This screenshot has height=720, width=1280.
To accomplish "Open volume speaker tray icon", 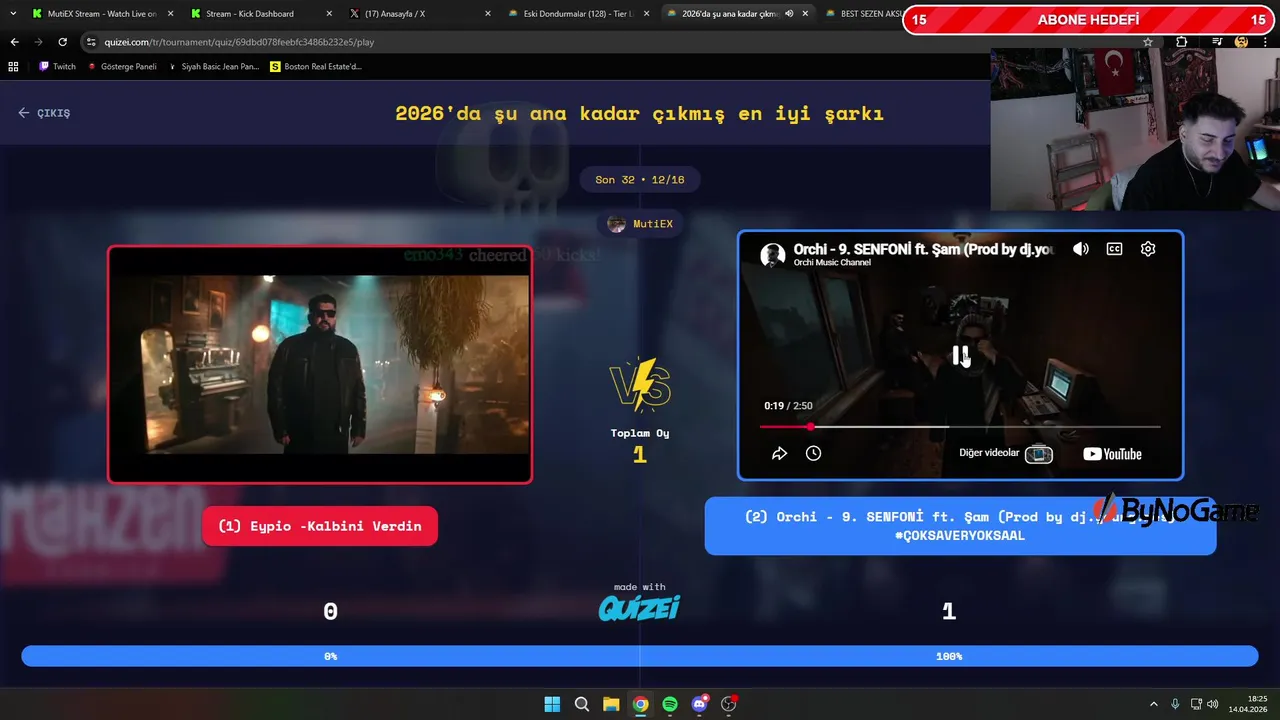I will coord(1212,704).
